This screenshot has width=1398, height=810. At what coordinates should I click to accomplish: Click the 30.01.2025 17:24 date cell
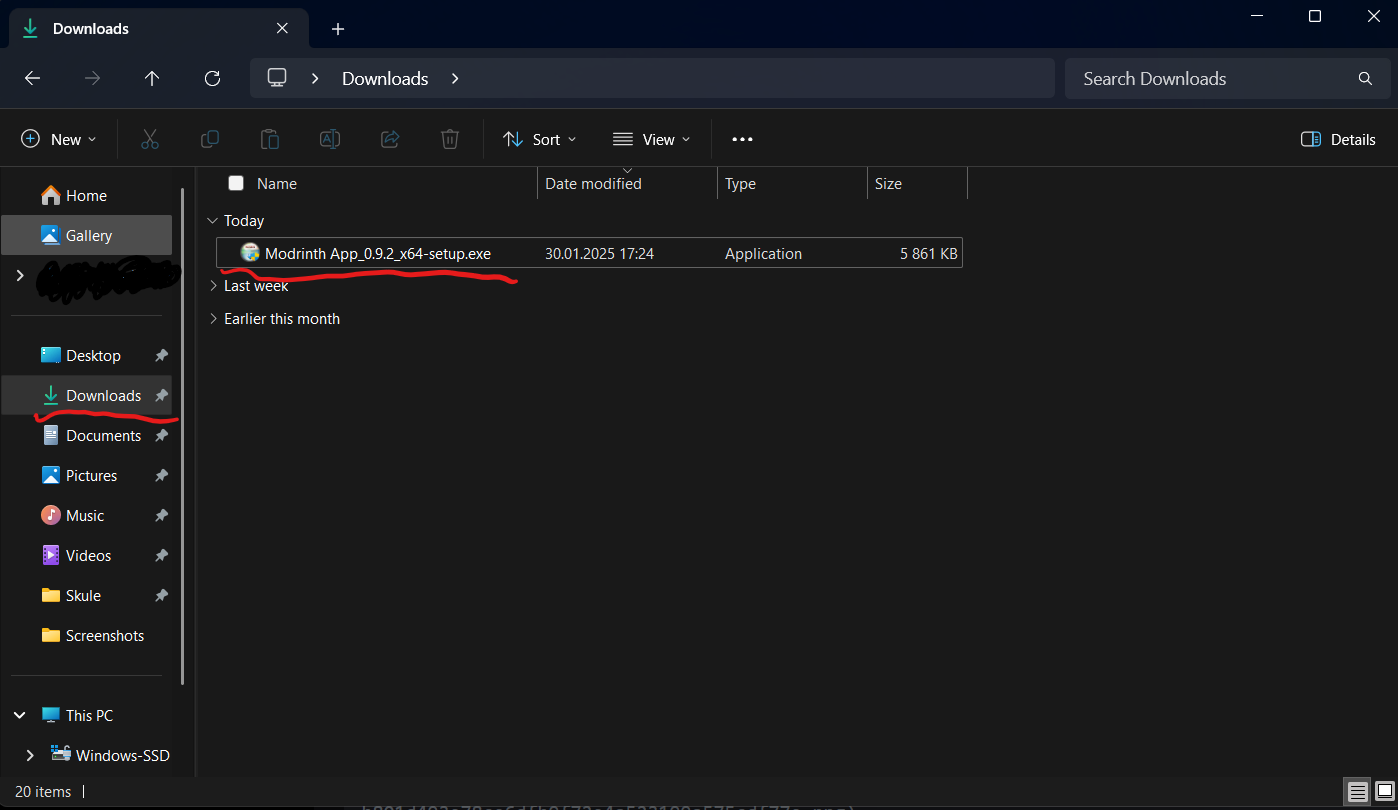click(599, 254)
